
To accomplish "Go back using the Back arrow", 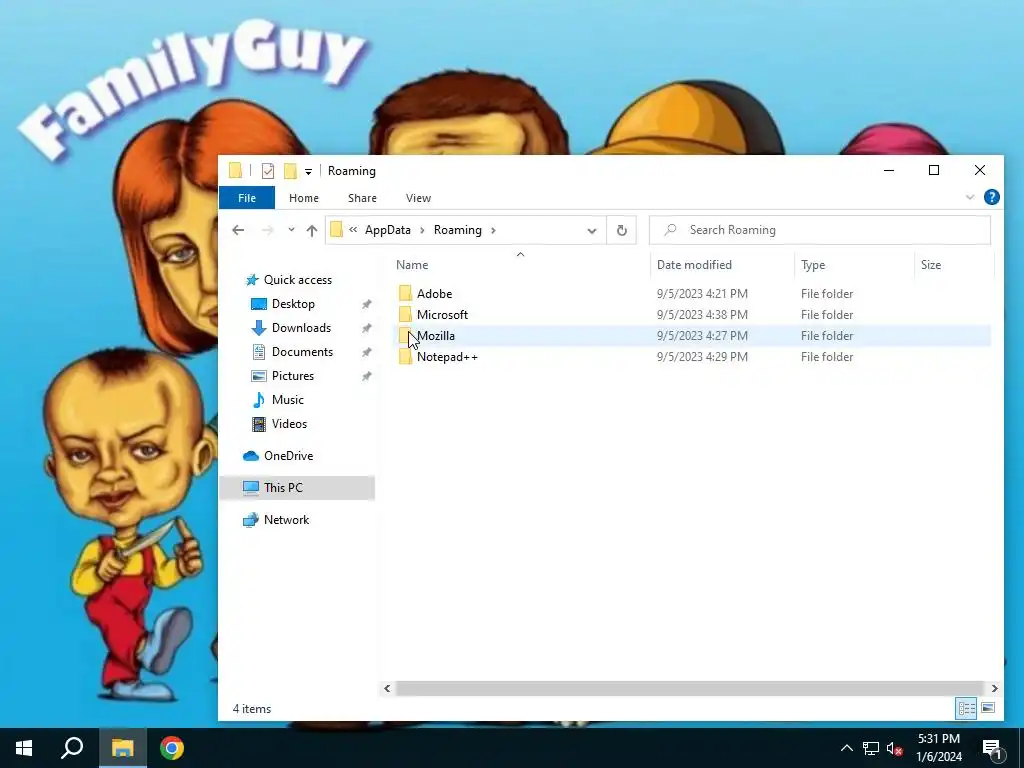I will pos(238,230).
